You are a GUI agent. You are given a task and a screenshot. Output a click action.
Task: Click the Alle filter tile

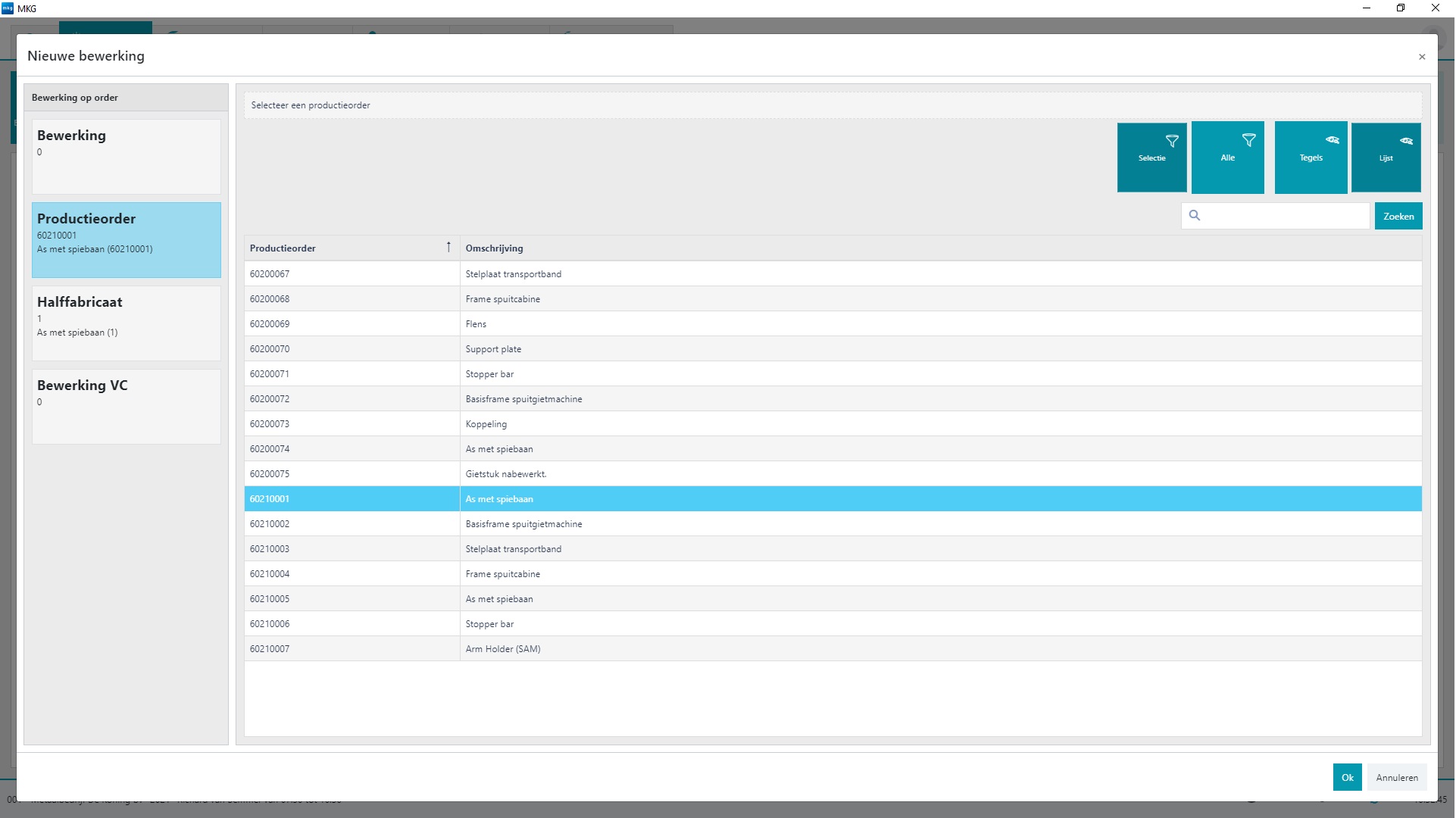click(1228, 158)
